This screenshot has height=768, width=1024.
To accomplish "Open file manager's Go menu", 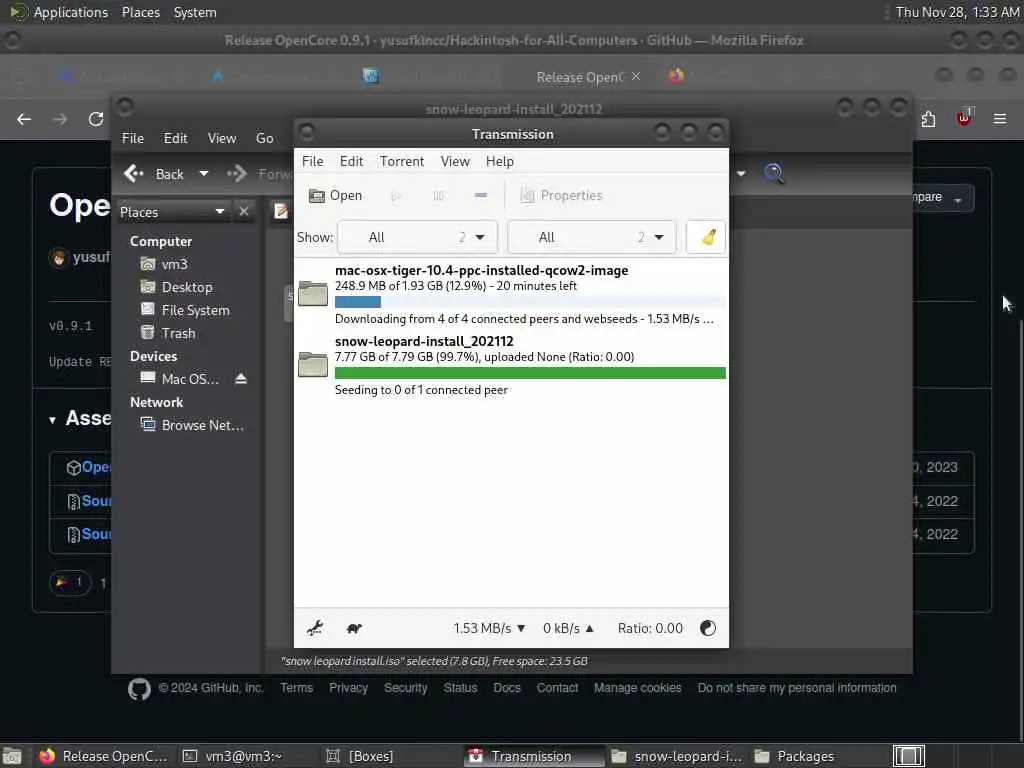I will click(264, 138).
